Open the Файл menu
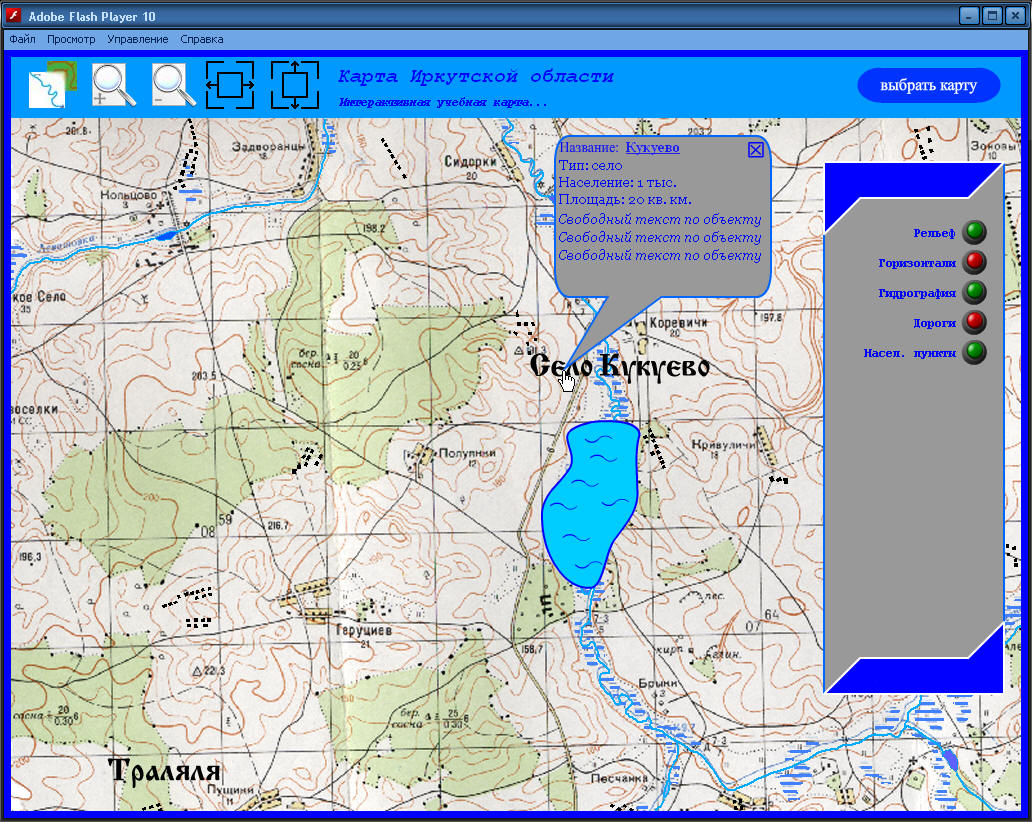1032x822 pixels. (22, 39)
